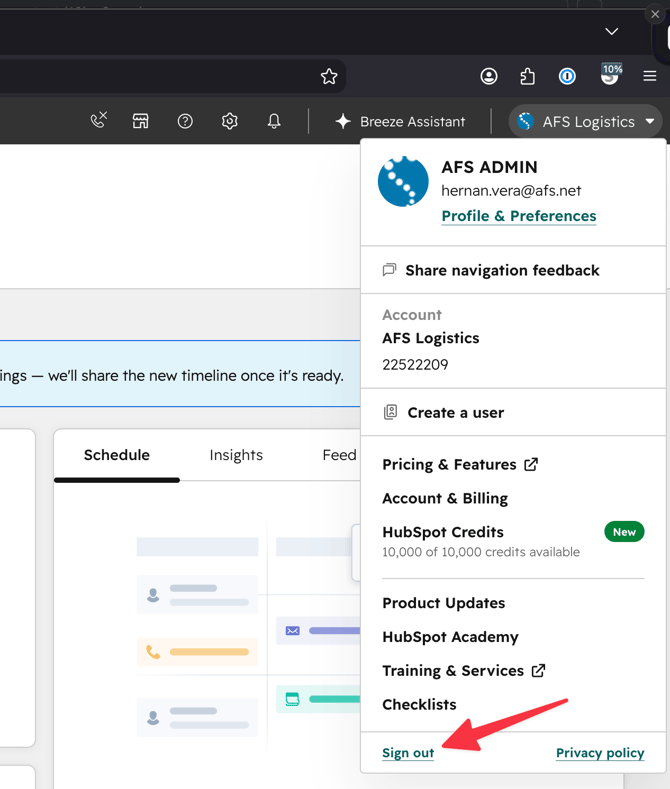Image resolution: width=670 pixels, height=789 pixels.
Task: Open the browser extensions puzzle icon
Action: 528,76
